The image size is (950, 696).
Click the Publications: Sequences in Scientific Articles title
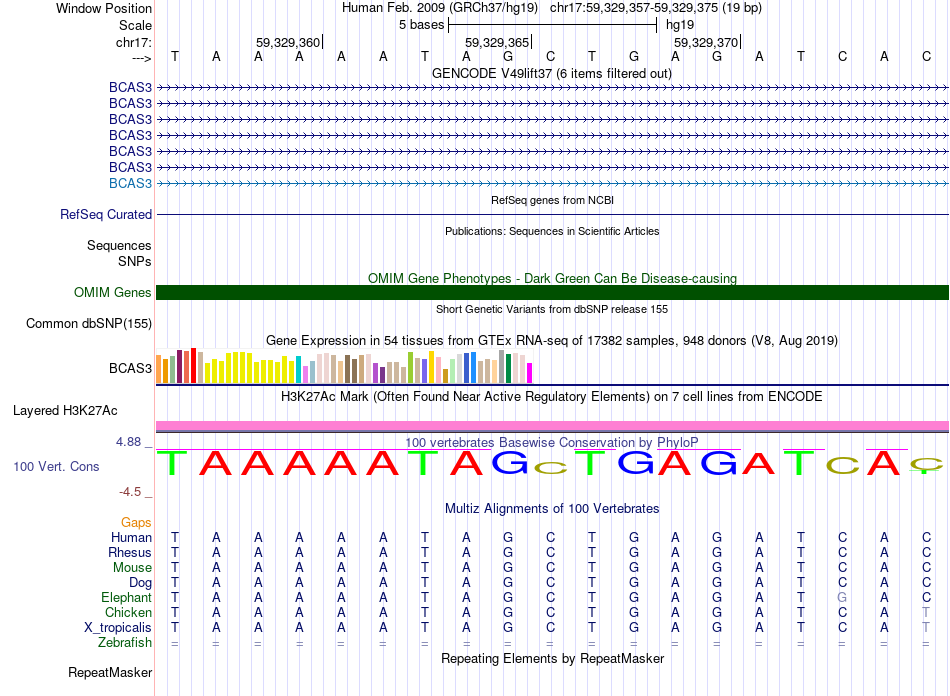pyautogui.click(x=552, y=231)
